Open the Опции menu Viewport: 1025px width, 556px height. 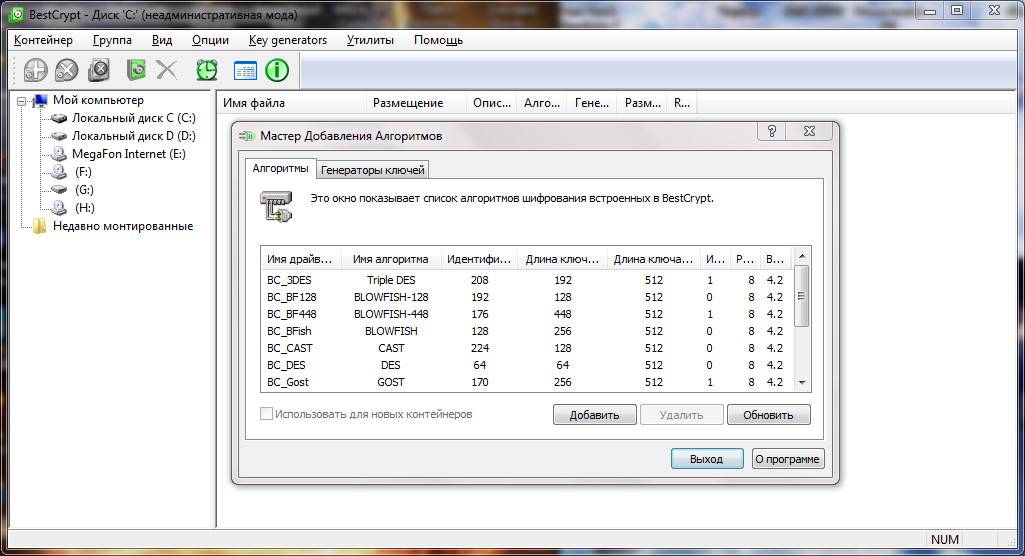210,40
